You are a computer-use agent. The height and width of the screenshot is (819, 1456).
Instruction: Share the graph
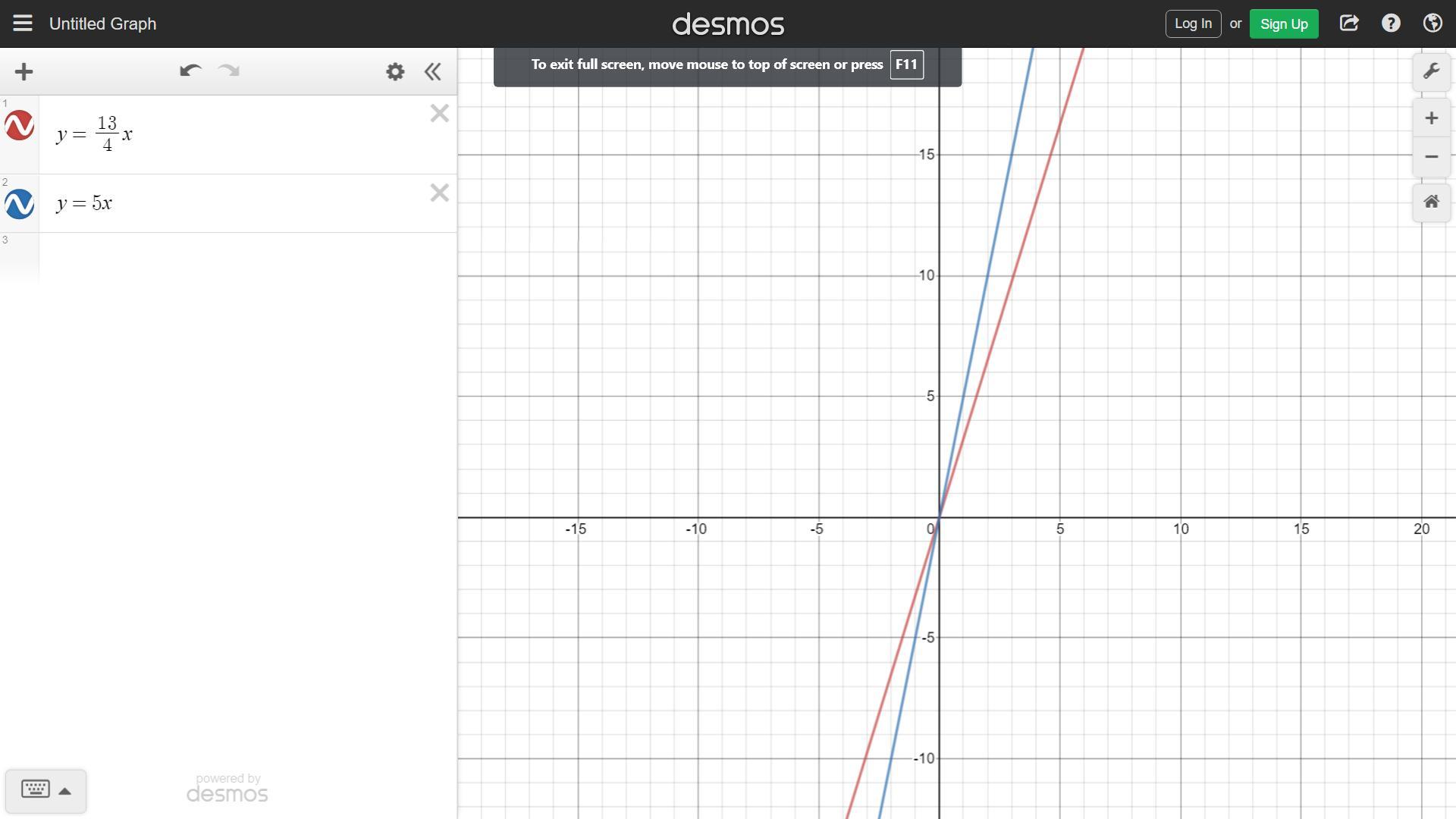[1348, 24]
